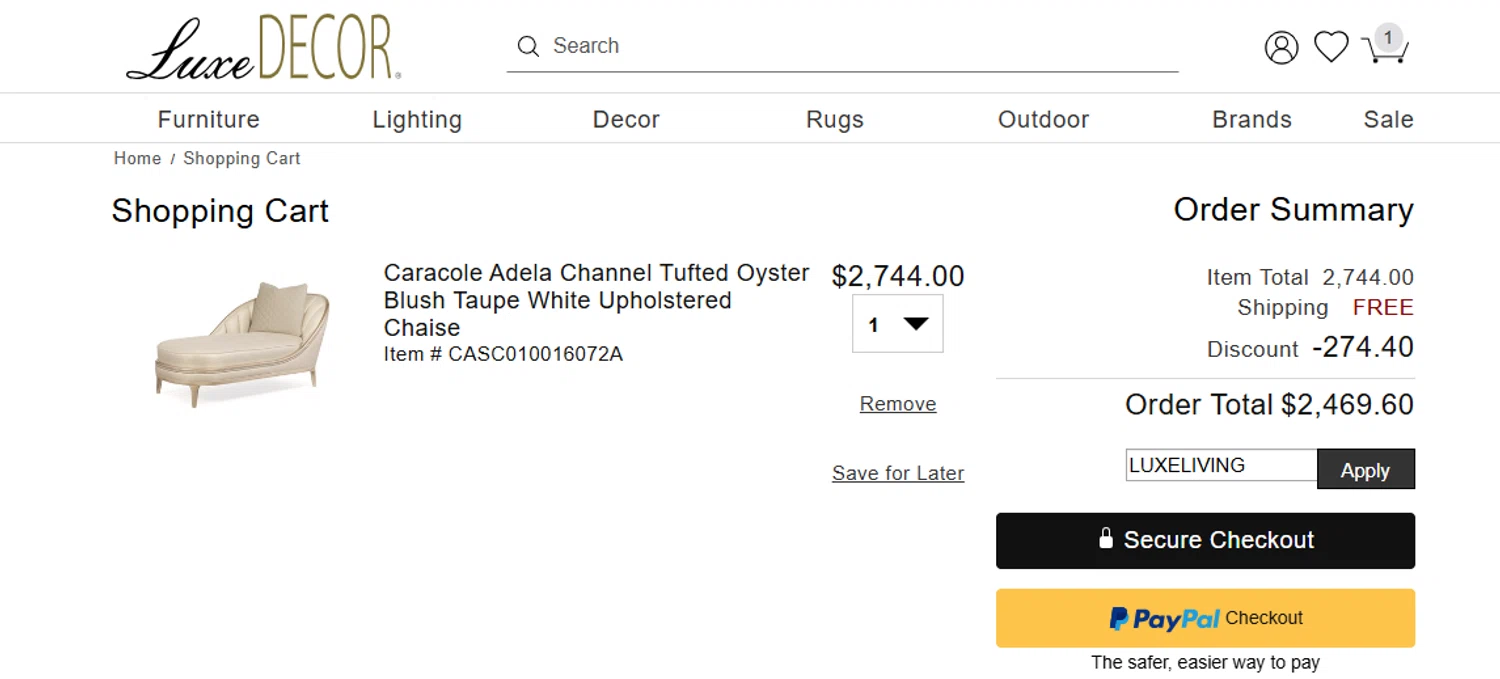The image size is (1500, 679).
Task: Click the search magnifier icon
Action: [x=527, y=46]
